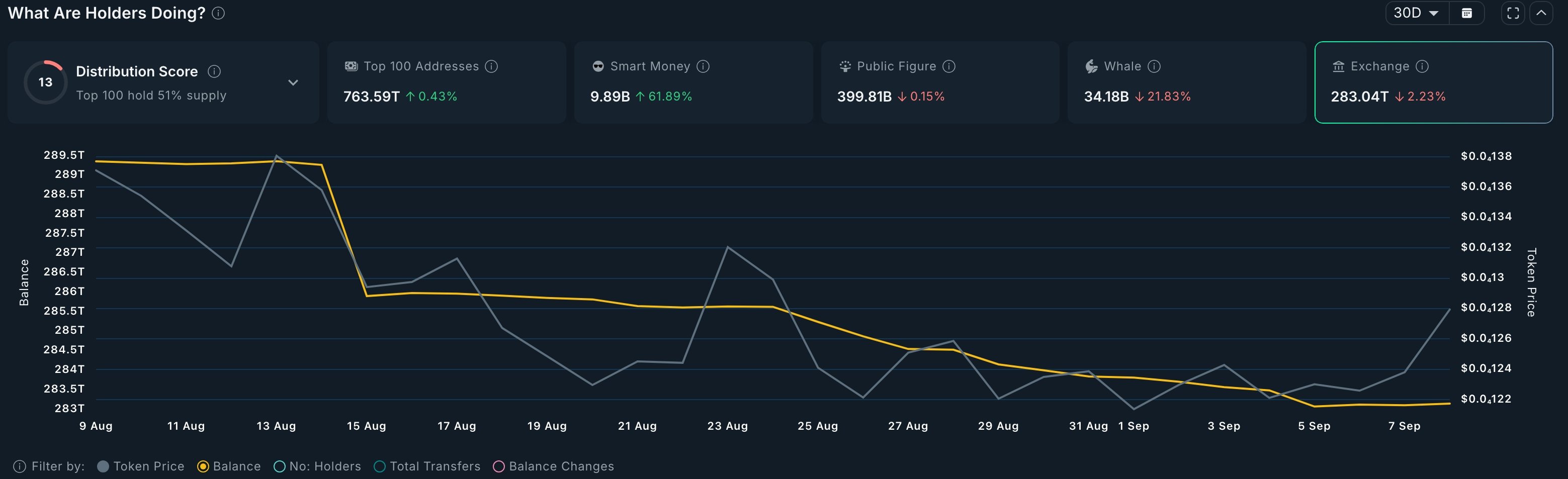Image resolution: width=1568 pixels, height=479 pixels.
Task: Select the Whale metric card
Action: 1186,82
